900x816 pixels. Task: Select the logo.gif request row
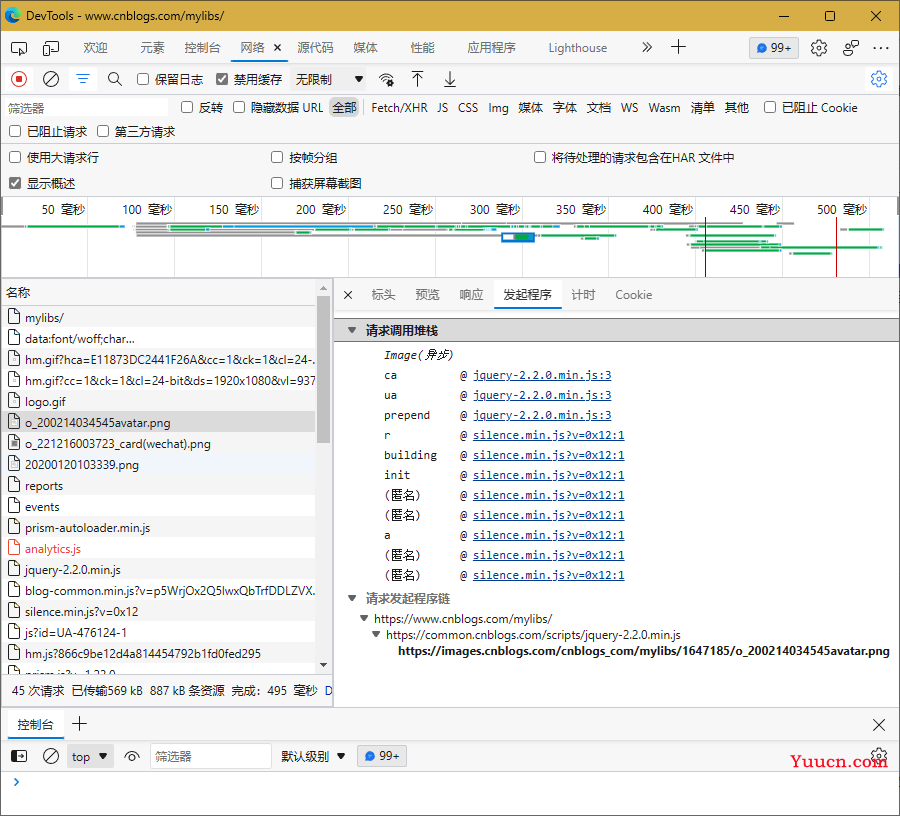click(x=158, y=401)
